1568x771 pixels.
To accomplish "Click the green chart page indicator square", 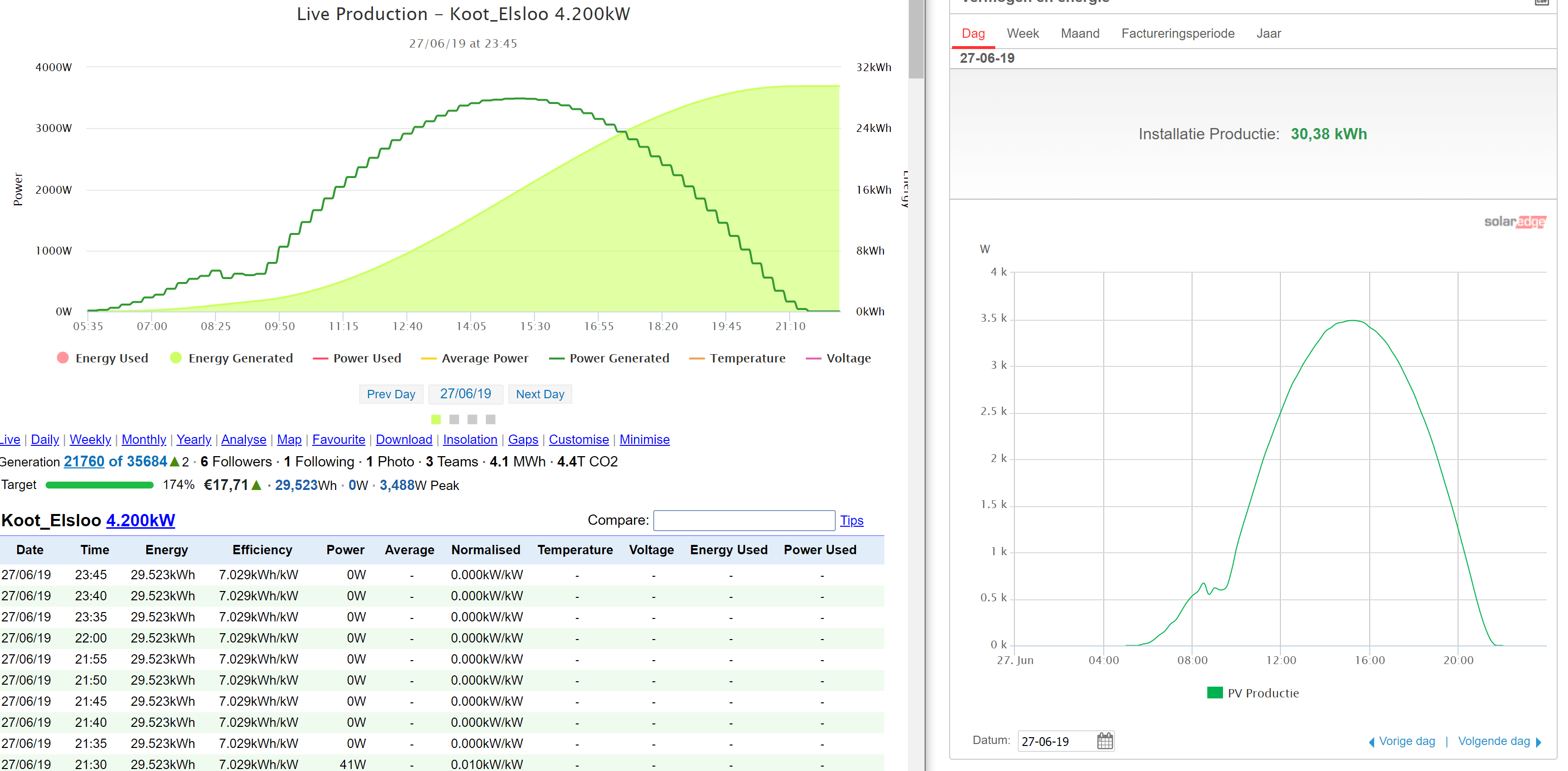I will pyautogui.click(x=436, y=419).
